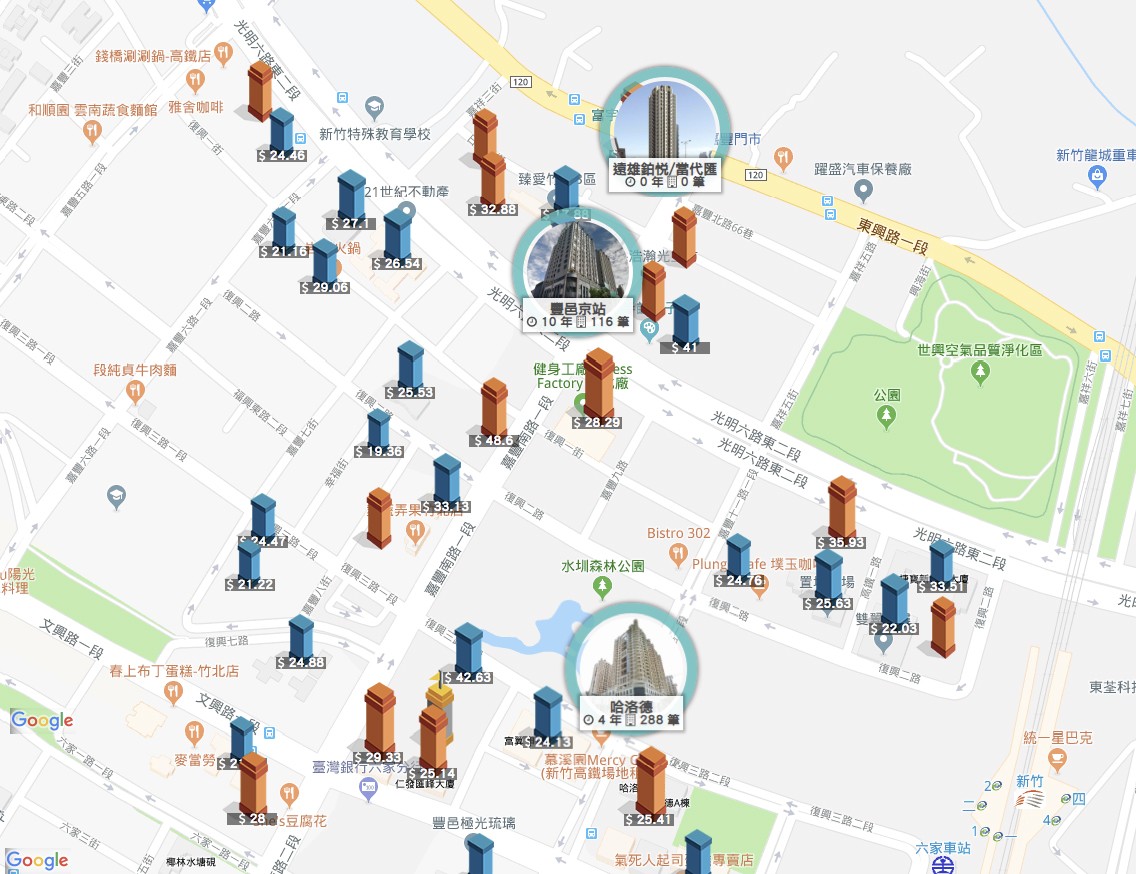Click the Bistro 302 restaurant pin

coord(678,556)
